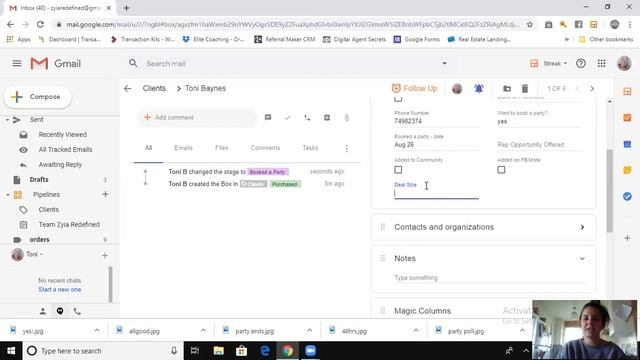This screenshot has height=360, width=640.
Task: Click the Booked a Party stage tag
Action: (267, 172)
